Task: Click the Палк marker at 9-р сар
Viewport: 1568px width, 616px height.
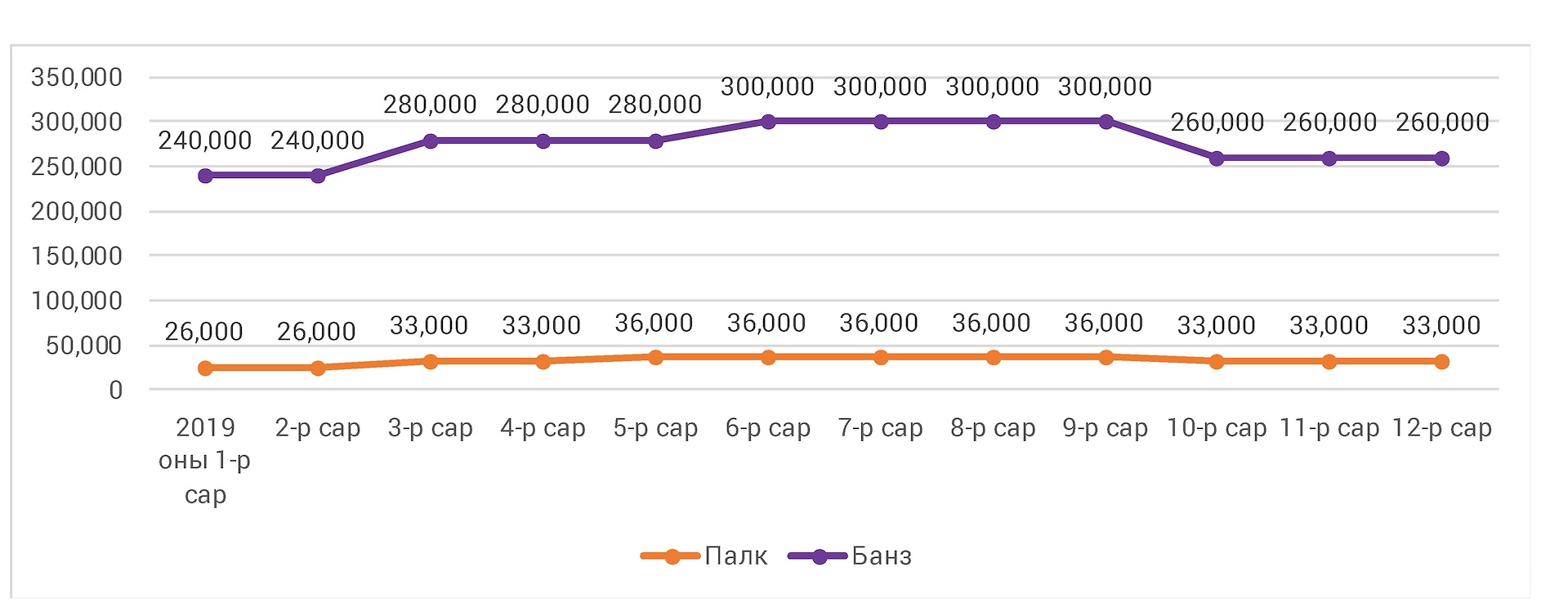Action: (x=1106, y=357)
